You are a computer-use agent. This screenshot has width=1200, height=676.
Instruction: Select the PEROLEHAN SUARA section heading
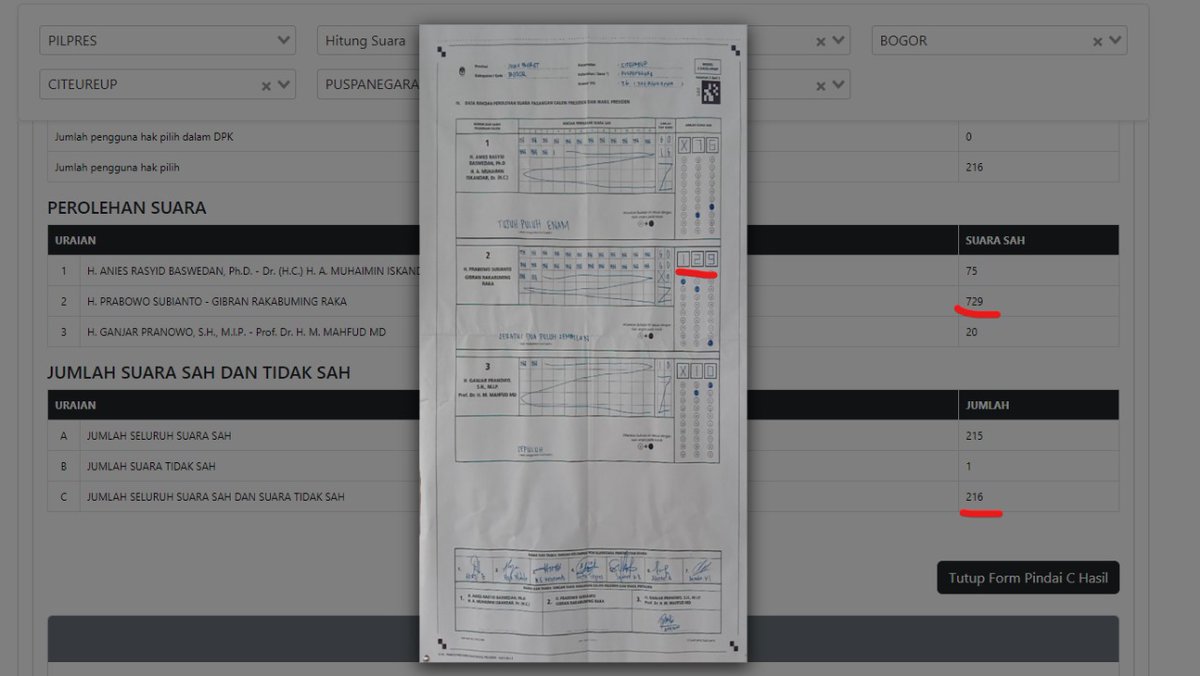tap(127, 208)
